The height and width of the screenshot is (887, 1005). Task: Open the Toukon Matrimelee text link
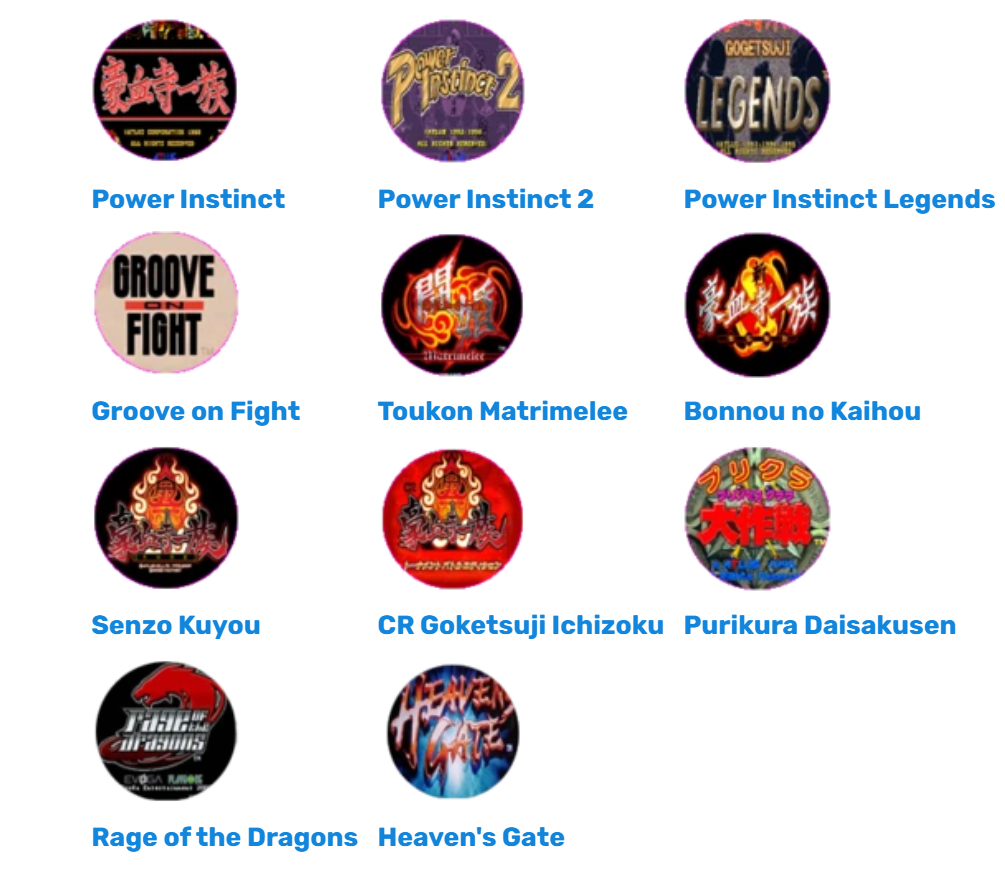click(x=502, y=411)
